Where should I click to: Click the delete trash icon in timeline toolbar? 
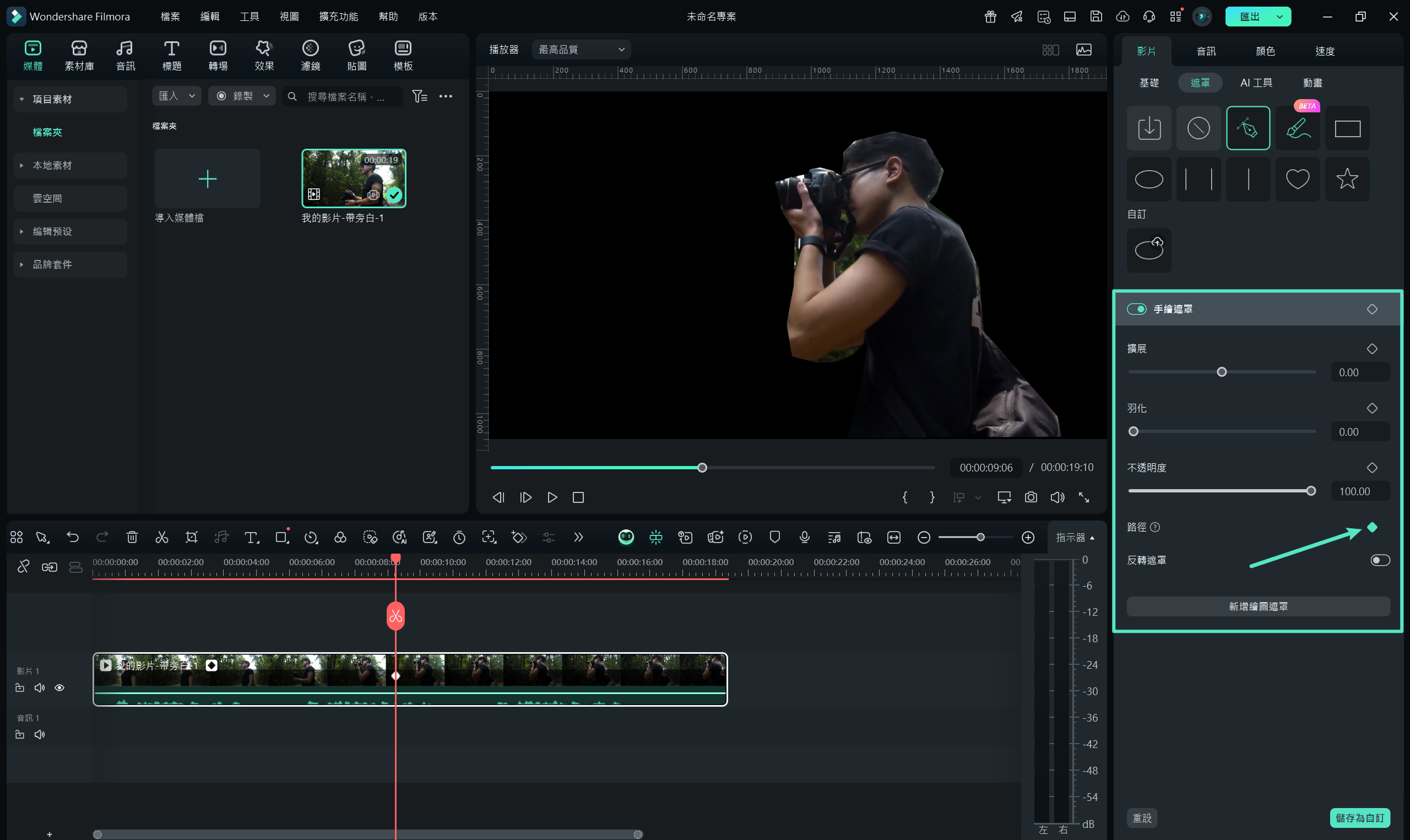pos(132,537)
